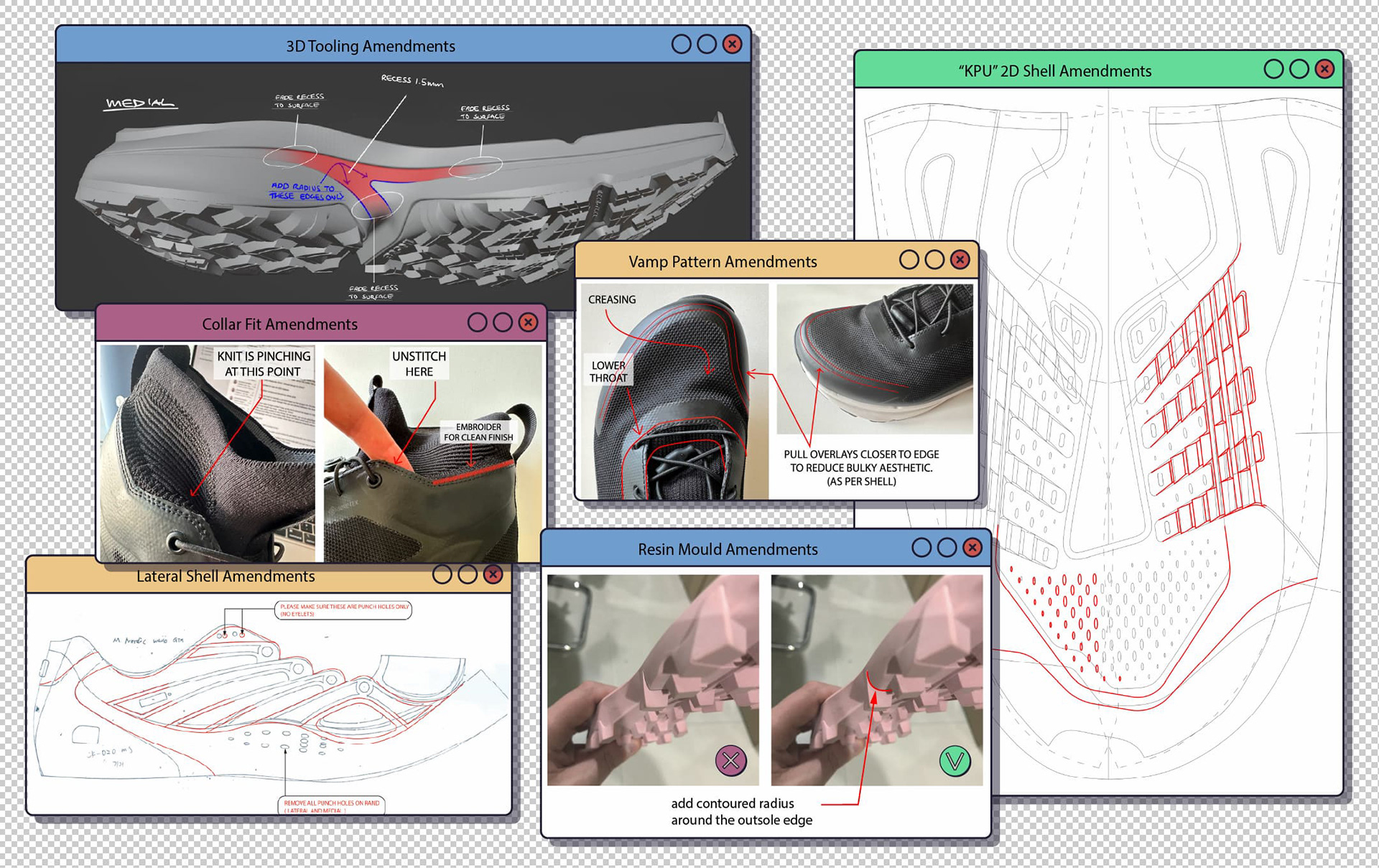This screenshot has height=868, width=1379.
Task: Click the add contoured radius caption
Action: coord(741,811)
